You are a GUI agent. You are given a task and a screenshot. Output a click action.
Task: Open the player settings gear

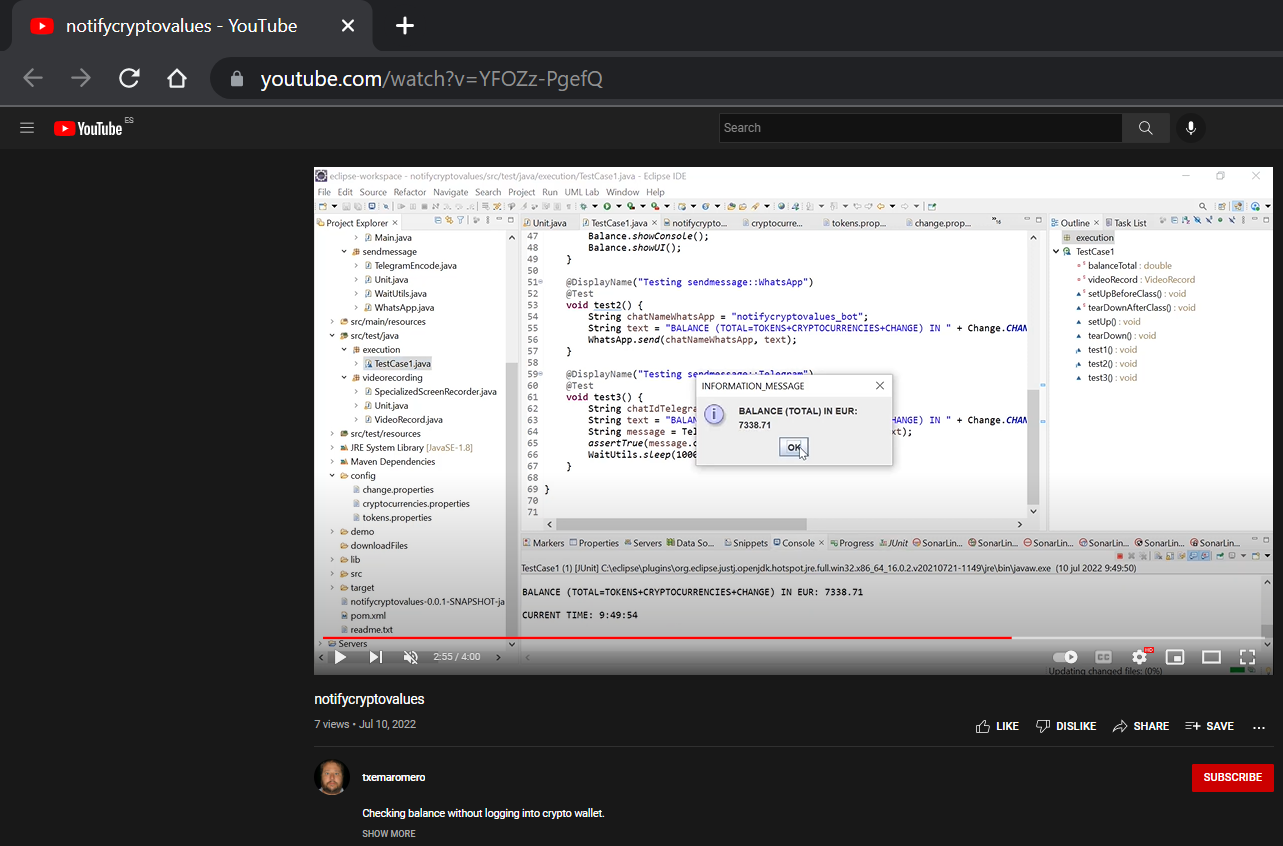1139,657
